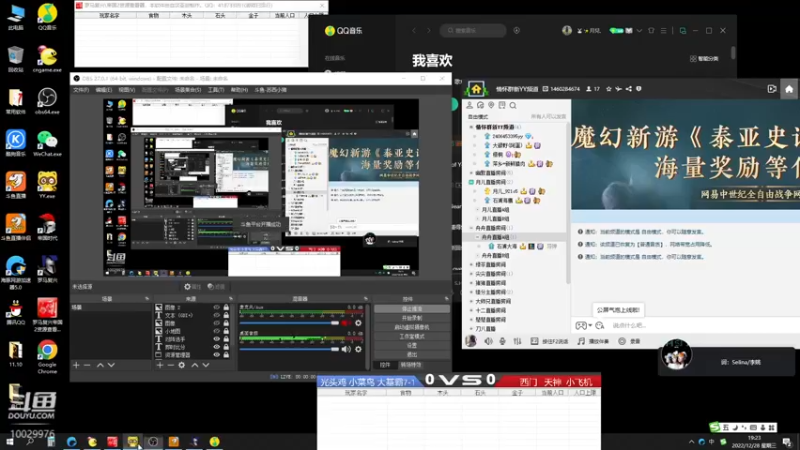Click YY speaker volume icon at bottom
Screen dimensions: 800x450
click(x=488, y=341)
